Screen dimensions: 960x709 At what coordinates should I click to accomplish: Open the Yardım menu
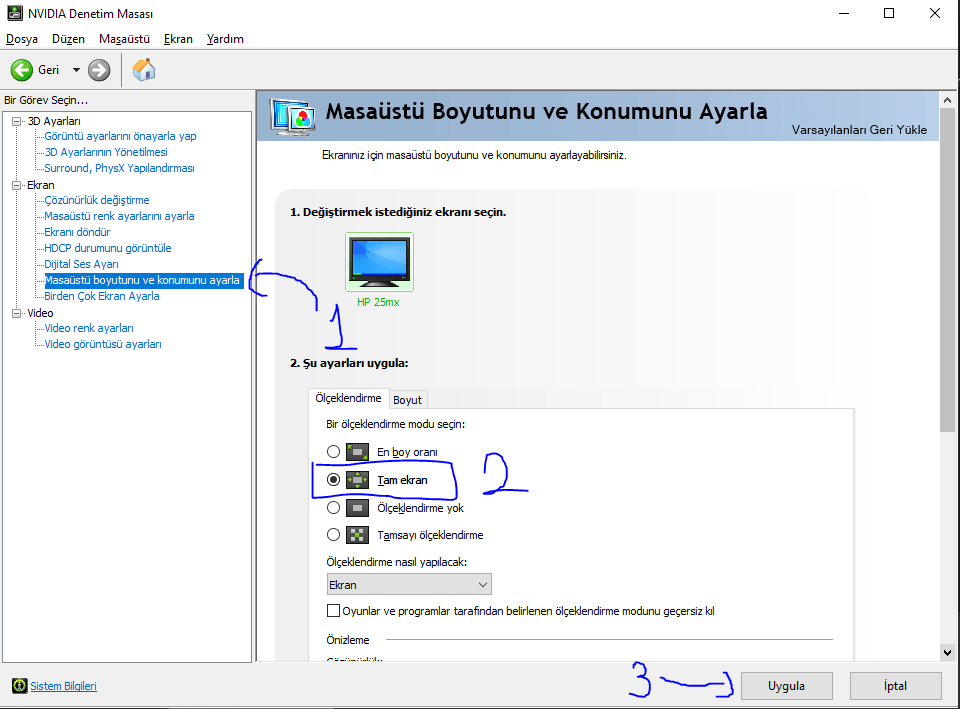[225, 39]
